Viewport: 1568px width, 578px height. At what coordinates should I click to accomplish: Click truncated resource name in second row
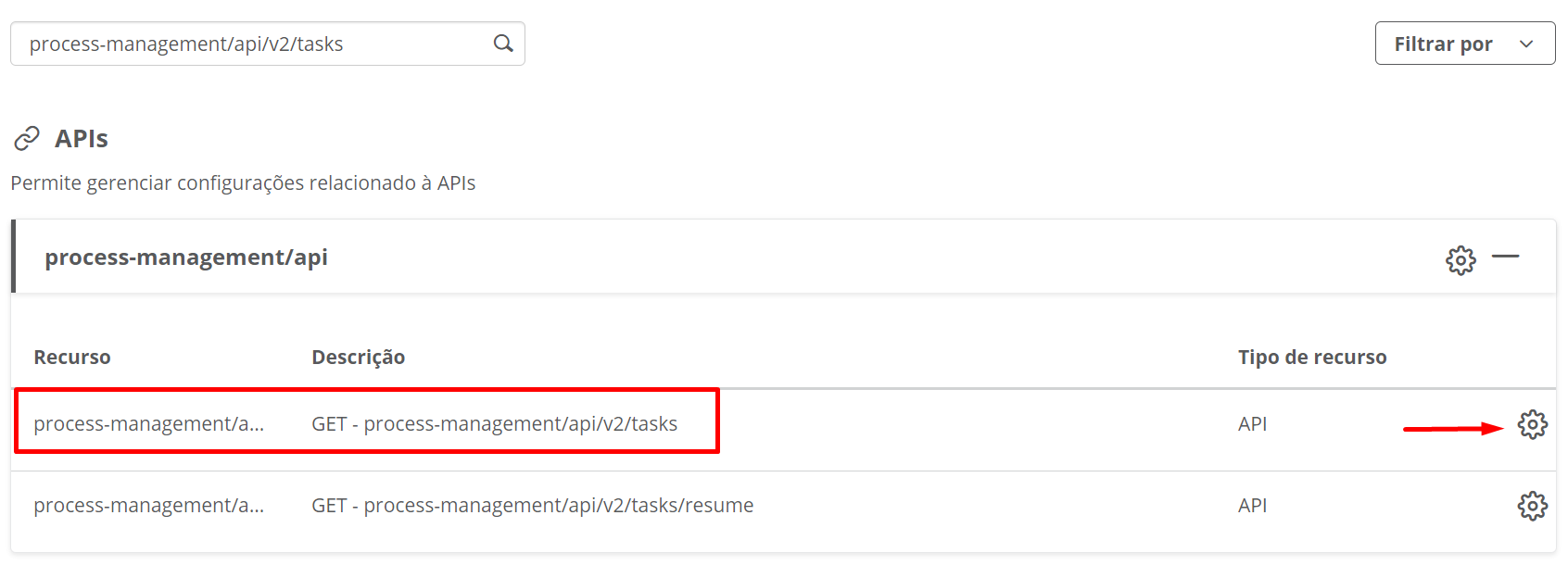click(x=148, y=506)
